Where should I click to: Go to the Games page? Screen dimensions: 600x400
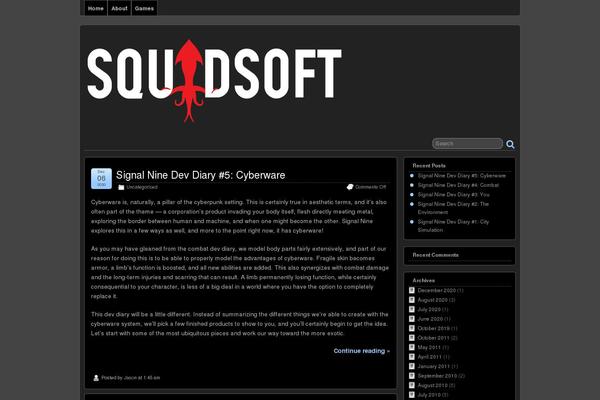[144, 8]
